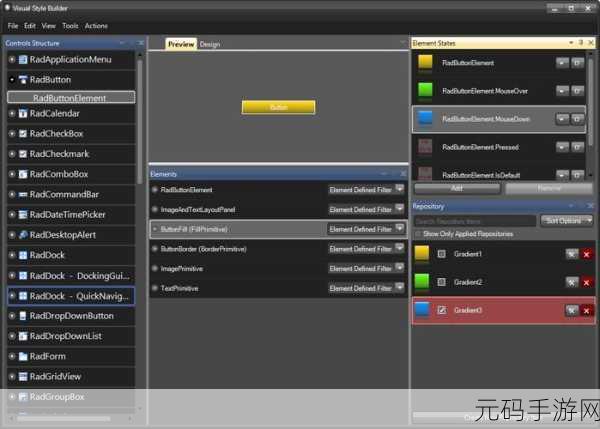Toggle Show Only Applied Repositories checkbox
The width and height of the screenshot is (600, 429).
(418, 234)
